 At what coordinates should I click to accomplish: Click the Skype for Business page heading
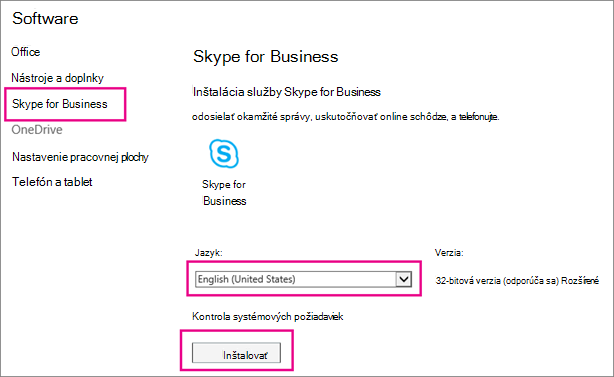(265, 56)
